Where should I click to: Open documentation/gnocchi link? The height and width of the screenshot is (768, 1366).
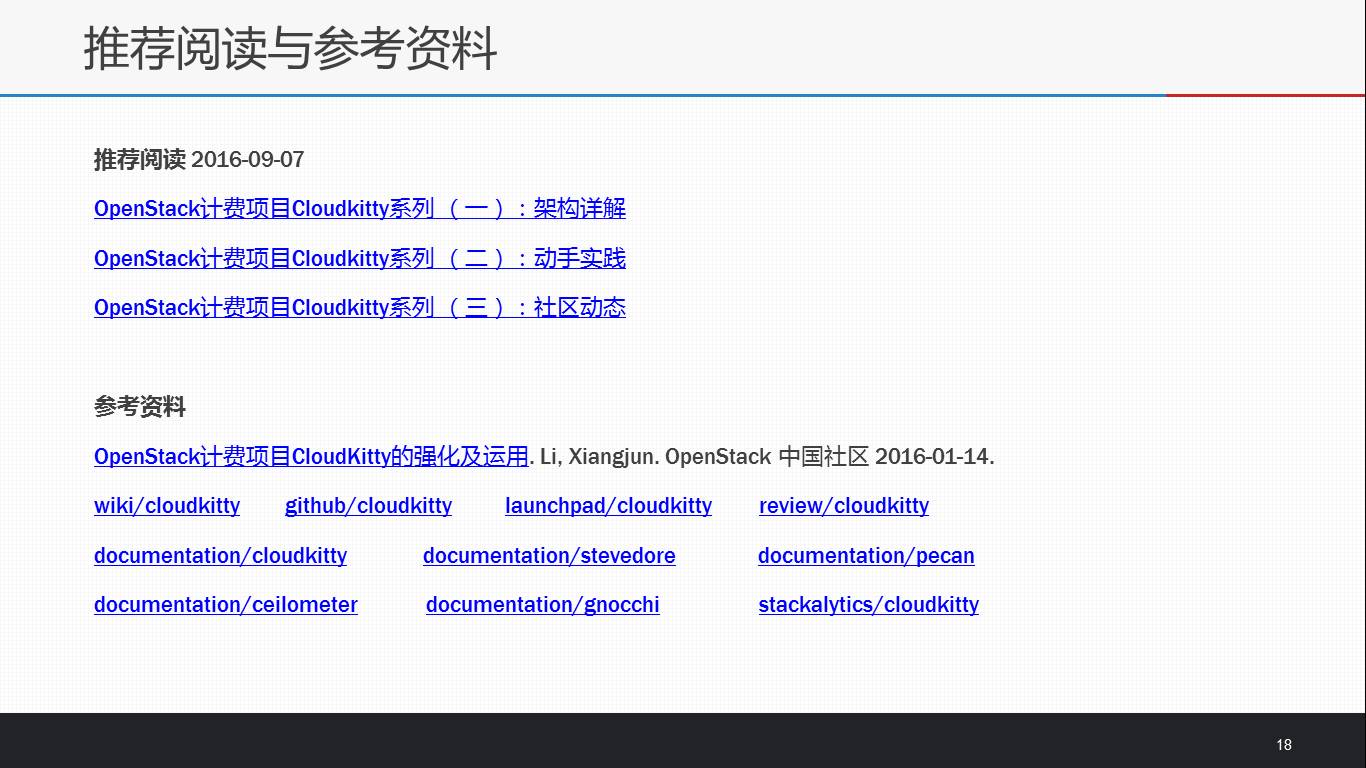click(543, 604)
